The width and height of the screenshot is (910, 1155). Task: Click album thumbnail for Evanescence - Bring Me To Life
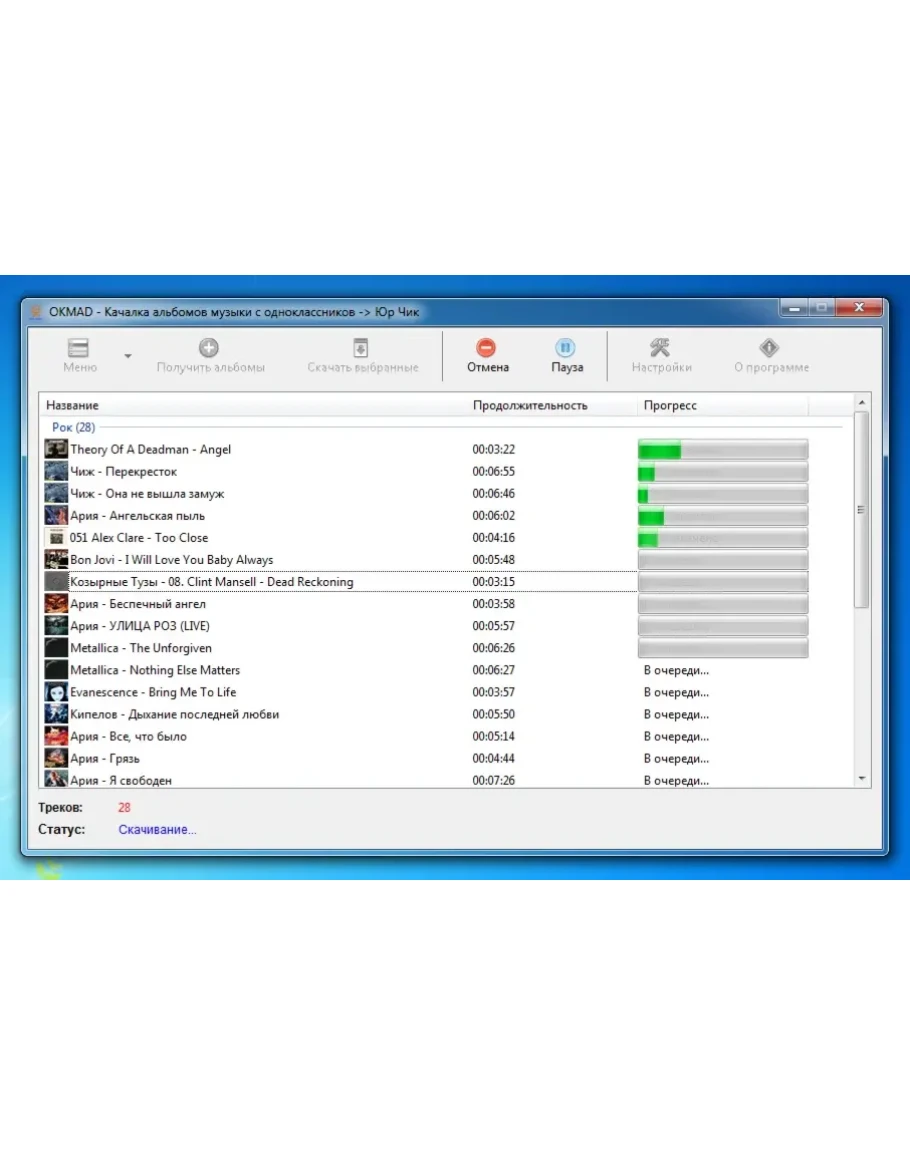pos(56,692)
